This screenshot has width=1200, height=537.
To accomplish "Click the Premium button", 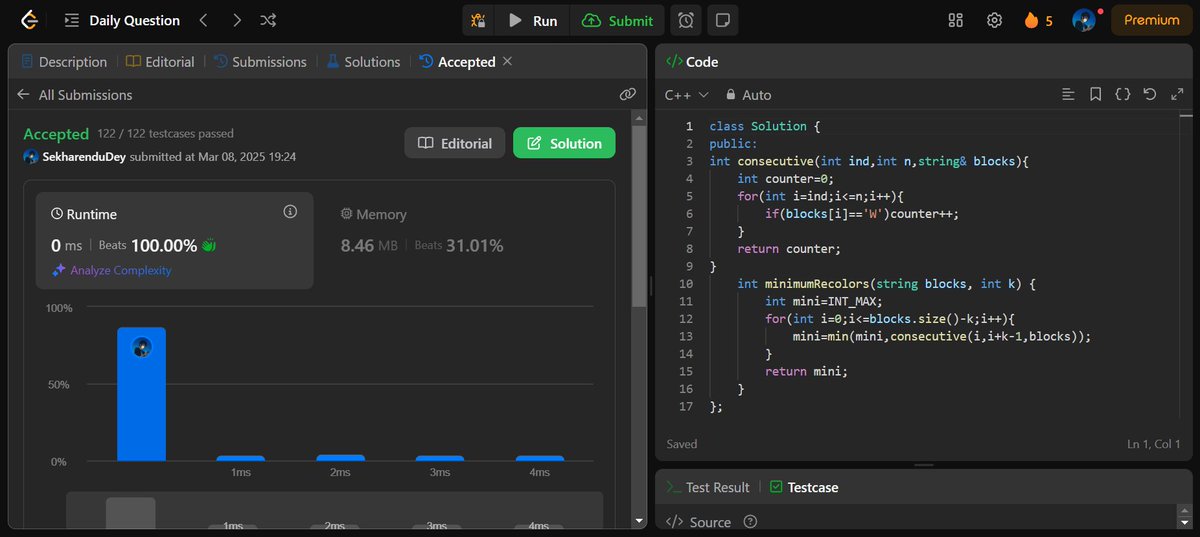I will tap(1151, 20).
